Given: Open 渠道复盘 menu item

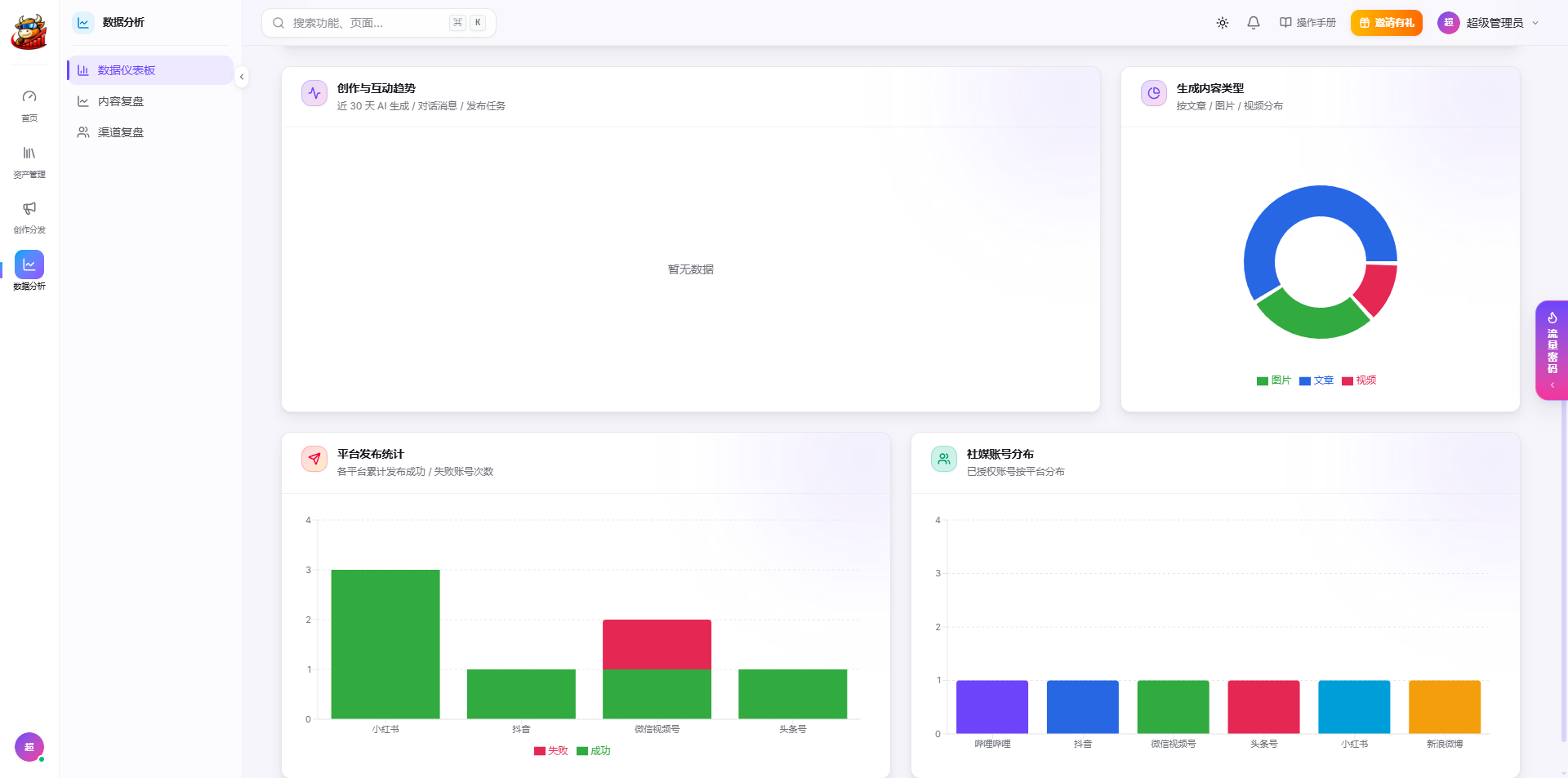Looking at the screenshot, I should click(150, 132).
